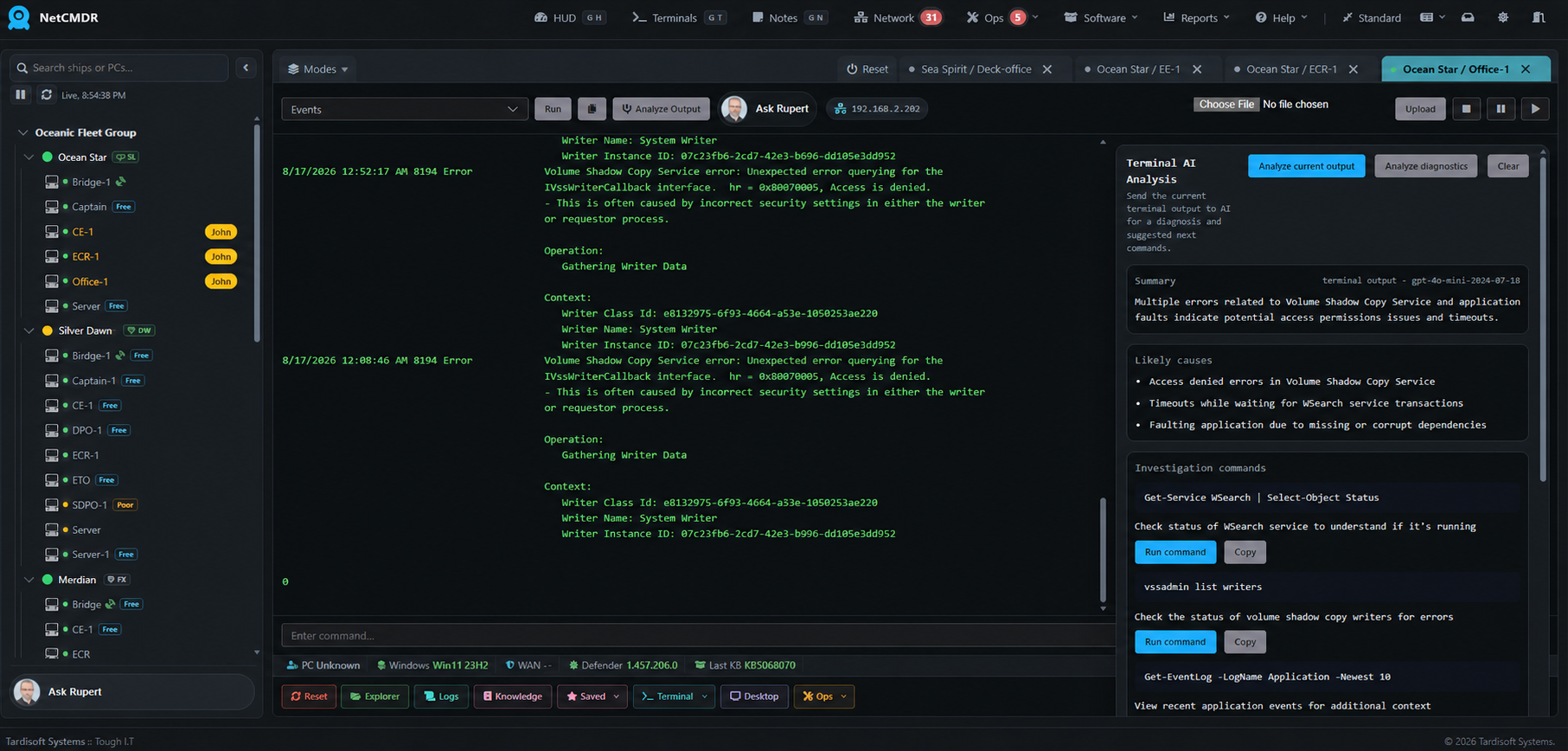
Task: Click the John badge on CE-1
Action: (x=221, y=232)
